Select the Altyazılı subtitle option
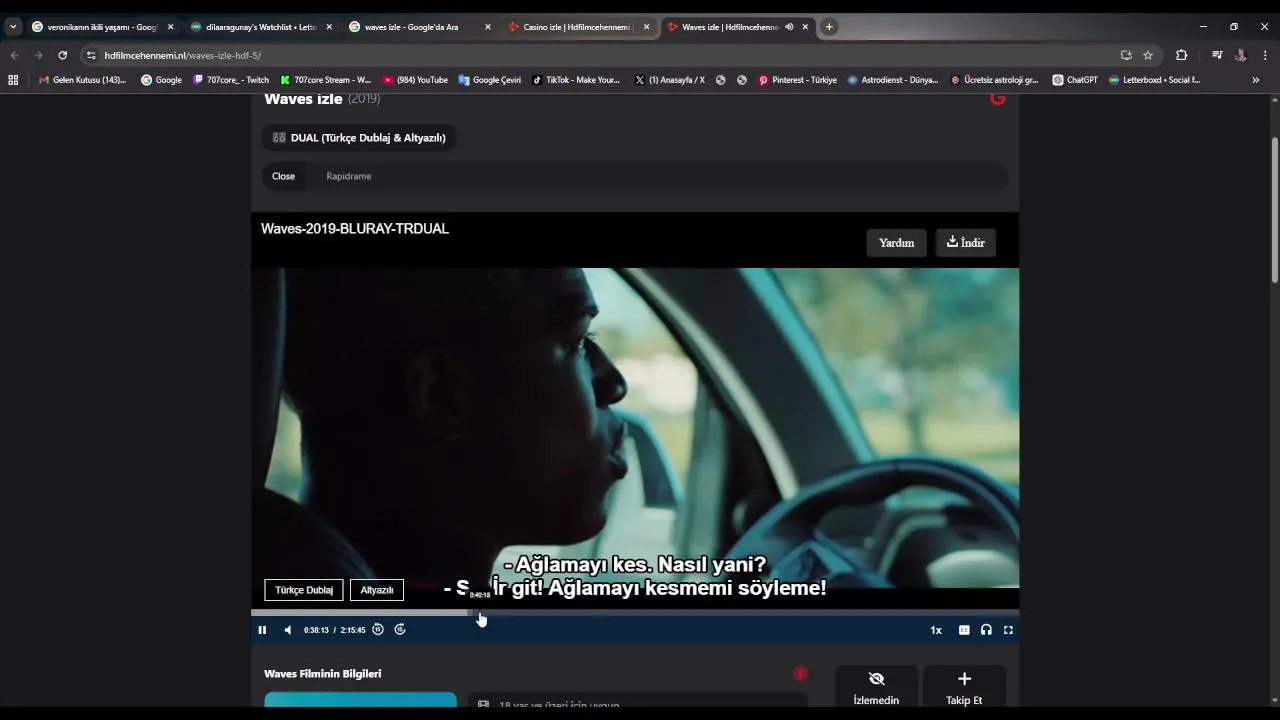Image resolution: width=1280 pixels, height=720 pixels. coord(377,590)
